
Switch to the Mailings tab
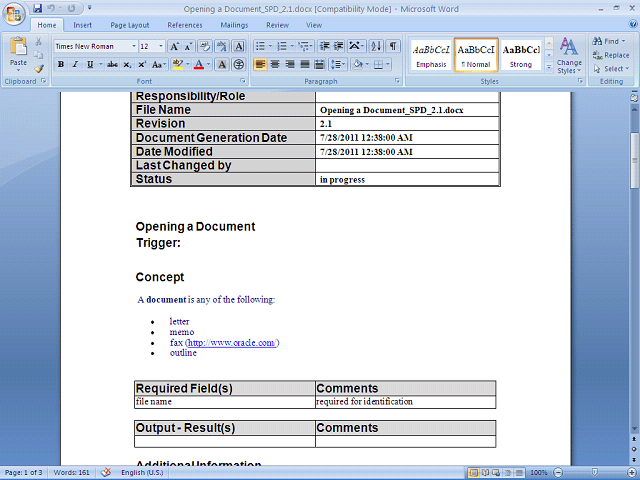tap(234, 25)
